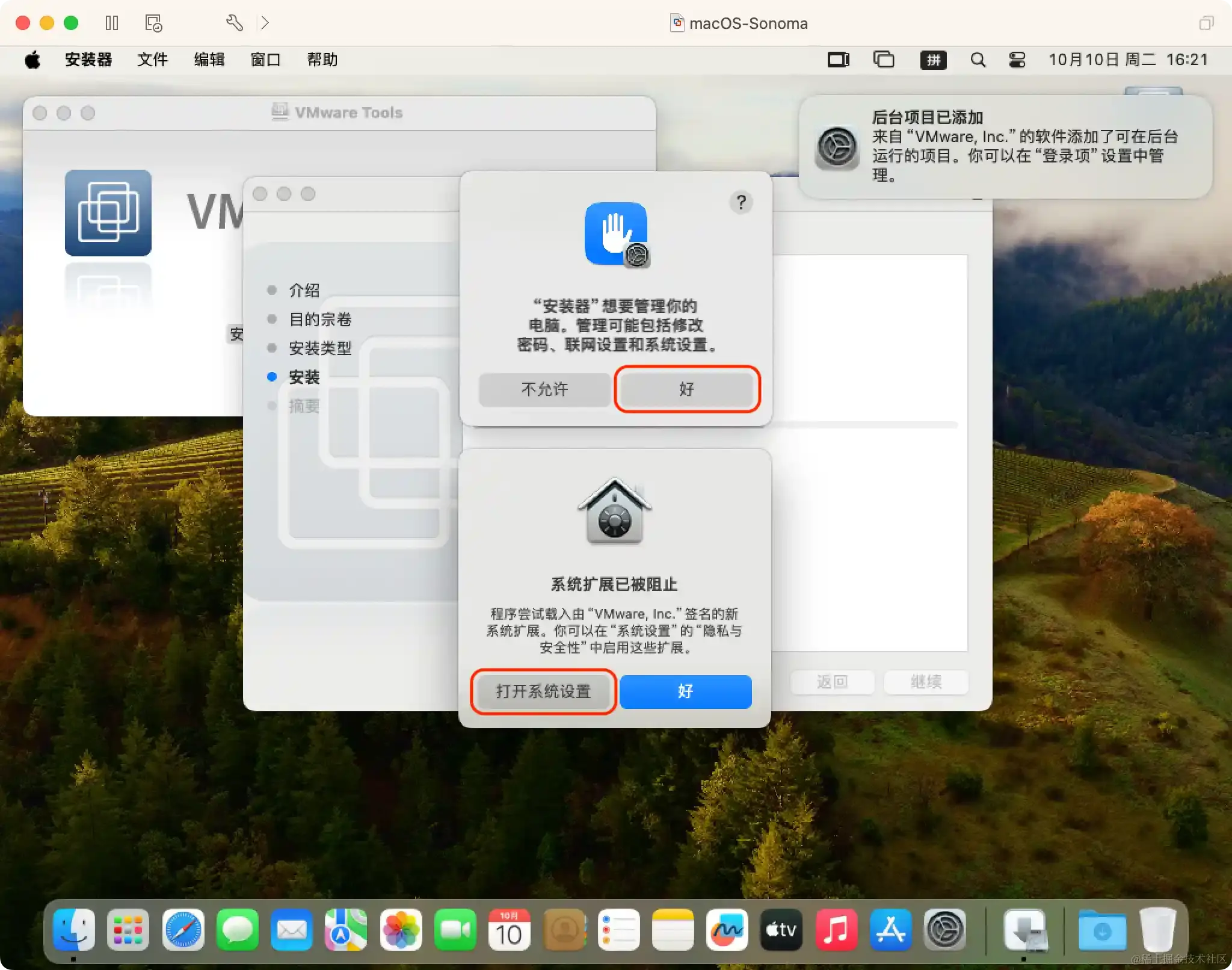
Task: Open the Apple menu
Action: 33,60
